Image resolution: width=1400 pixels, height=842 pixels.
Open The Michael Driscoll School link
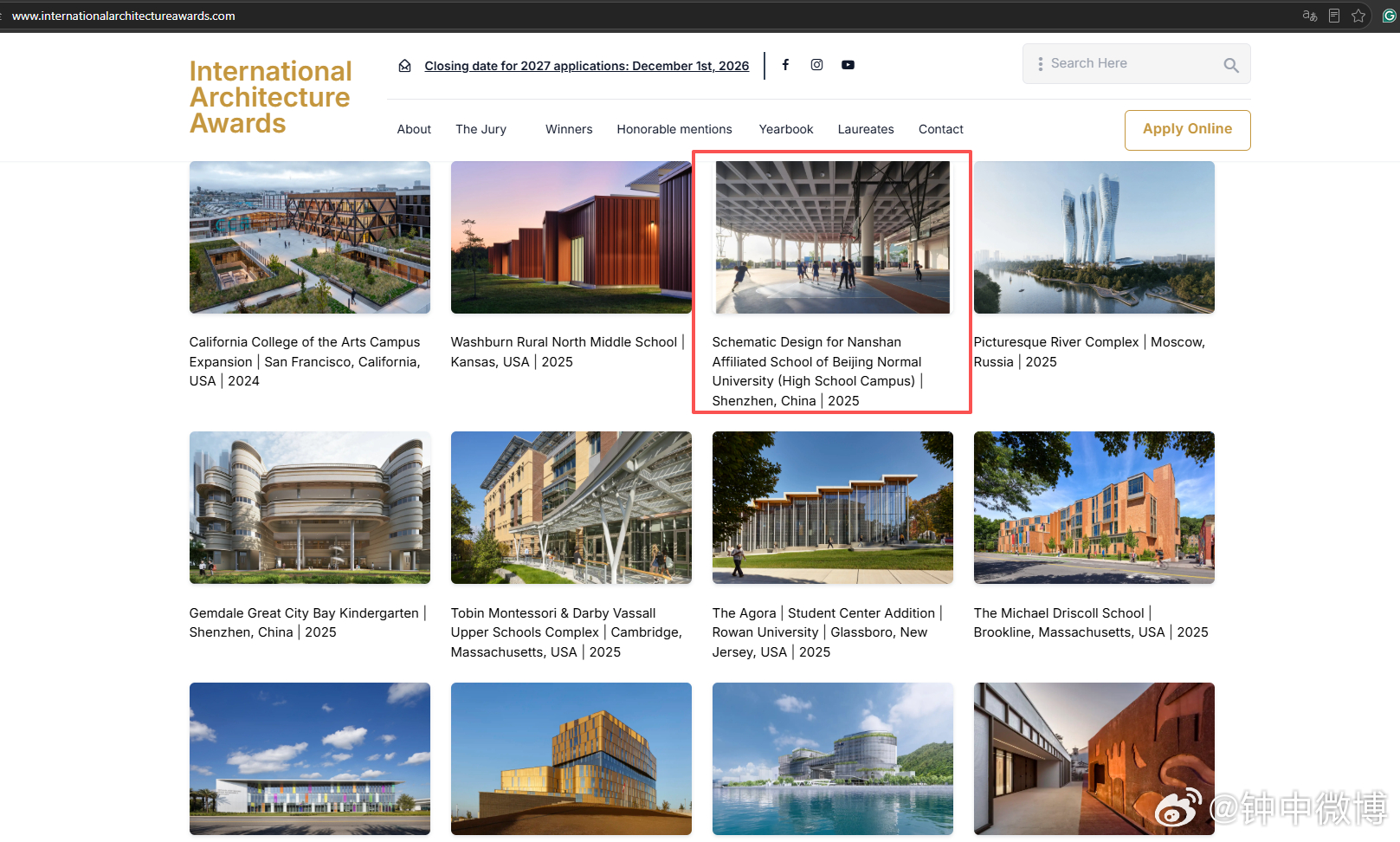(x=1091, y=623)
